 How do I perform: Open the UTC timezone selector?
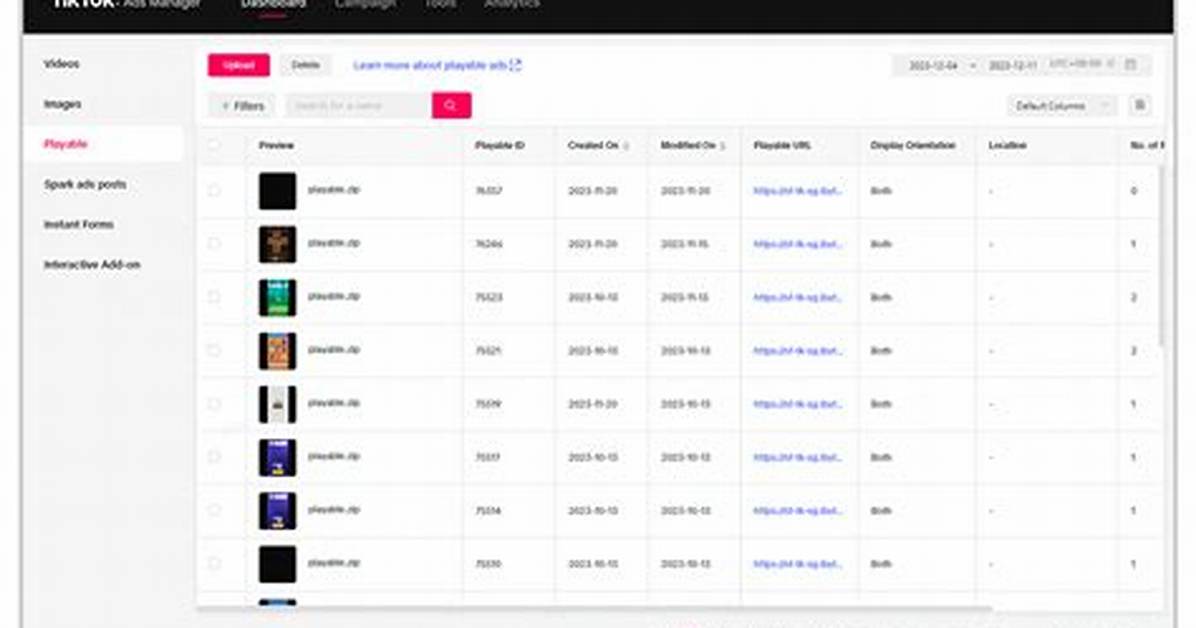pos(1082,64)
